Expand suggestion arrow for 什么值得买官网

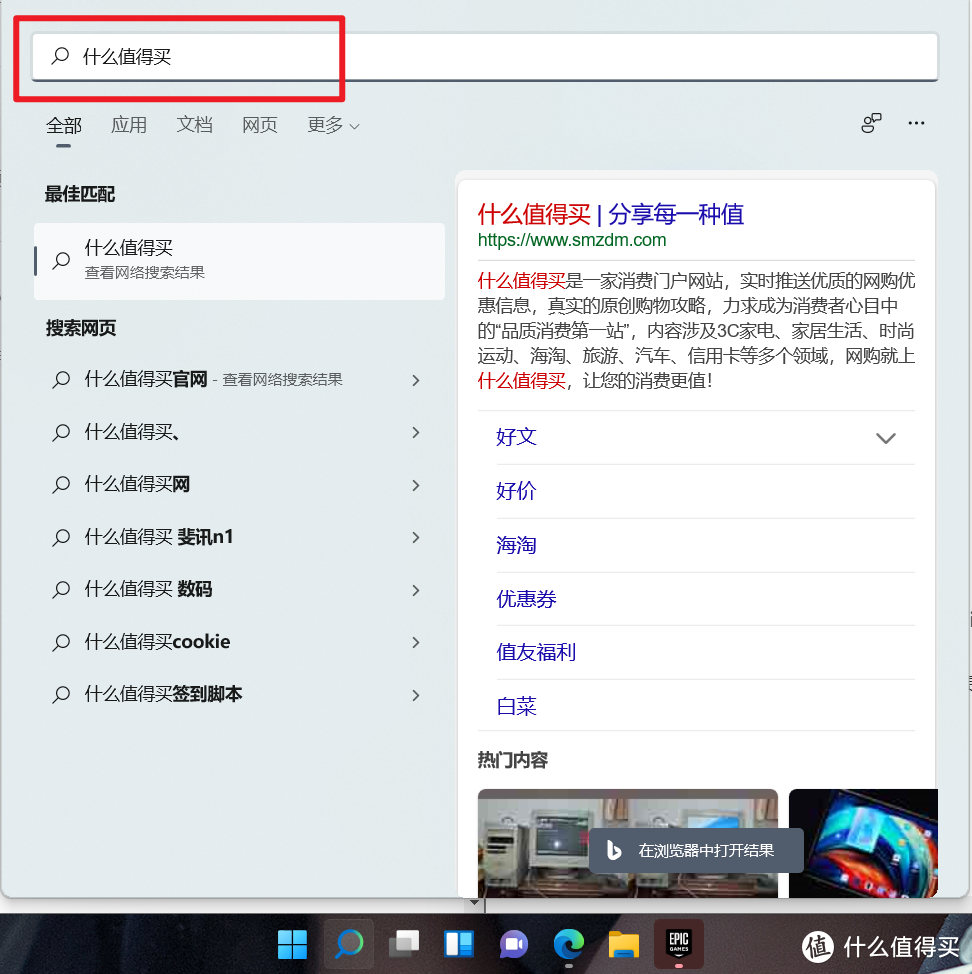point(416,380)
